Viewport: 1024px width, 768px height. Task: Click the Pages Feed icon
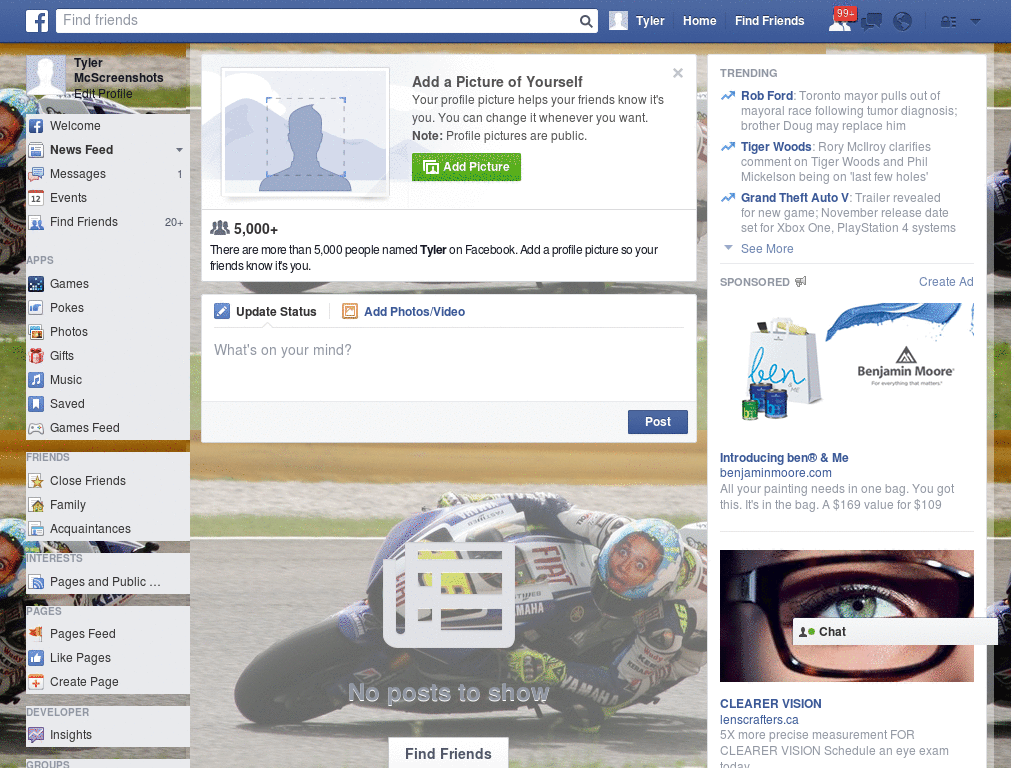click(x=36, y=634)
